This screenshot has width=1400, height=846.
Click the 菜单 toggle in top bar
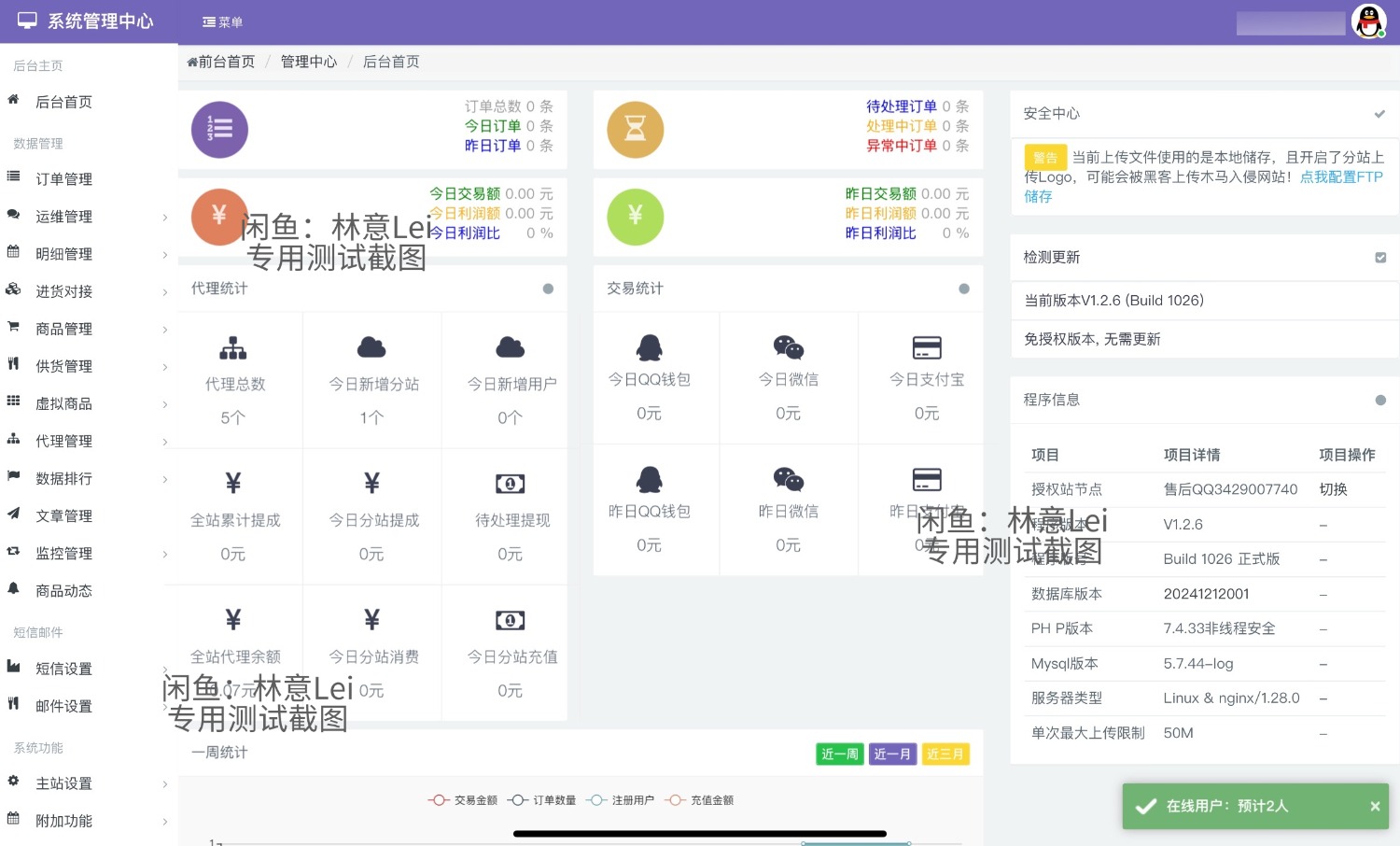point(222,22)
